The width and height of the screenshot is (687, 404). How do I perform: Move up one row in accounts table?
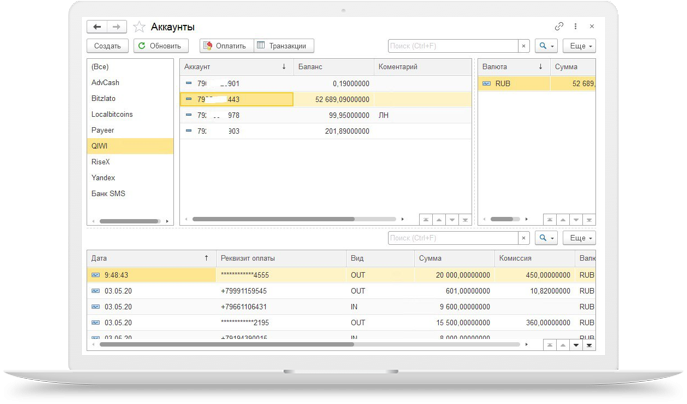439,220
